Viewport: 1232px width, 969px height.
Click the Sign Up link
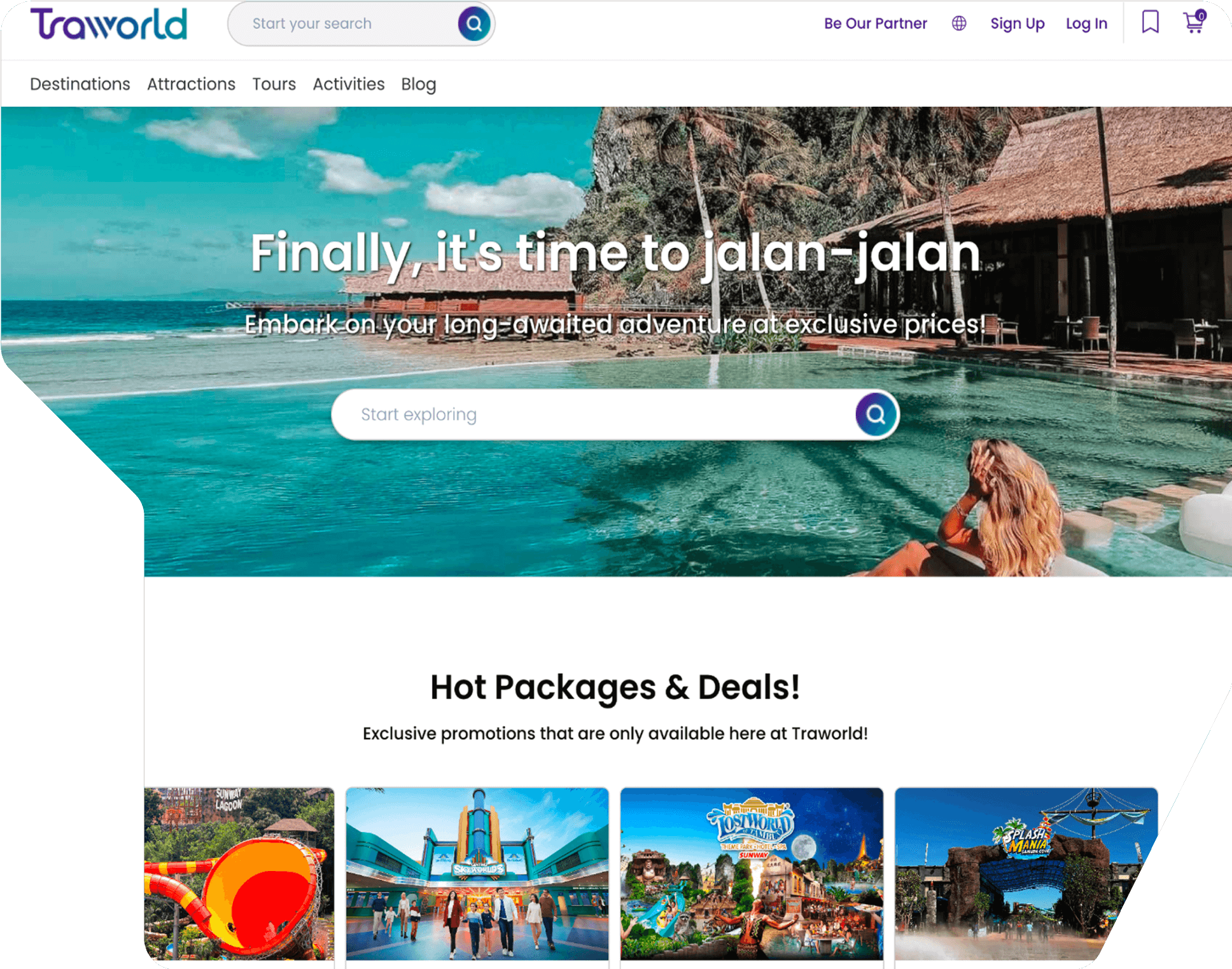(x=1018, y=24)
